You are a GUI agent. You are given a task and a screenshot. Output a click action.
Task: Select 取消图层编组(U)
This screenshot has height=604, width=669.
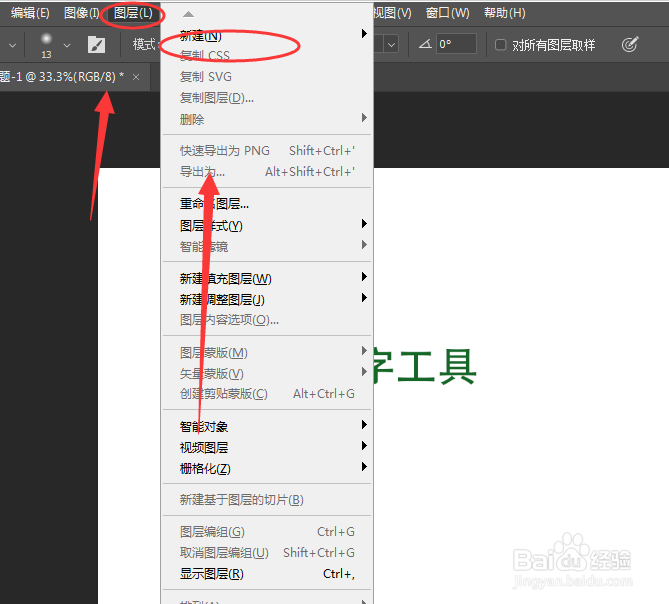tap(267, 553)
